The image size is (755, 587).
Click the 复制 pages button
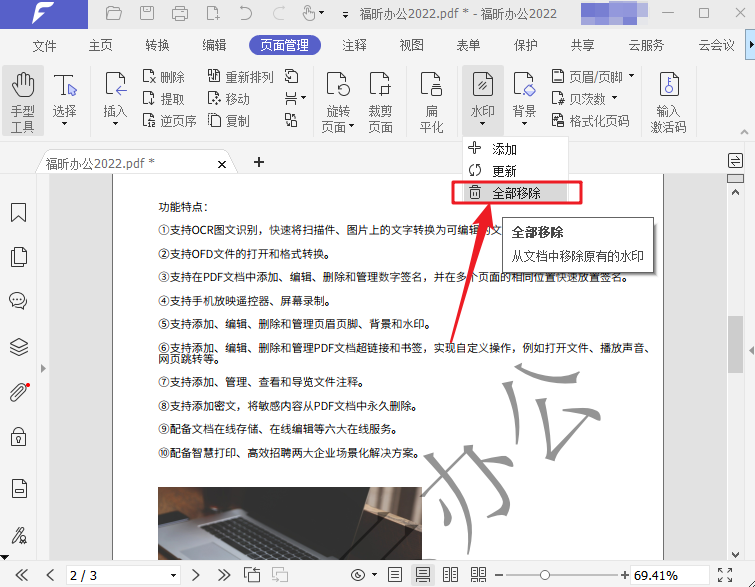(229, 120)
